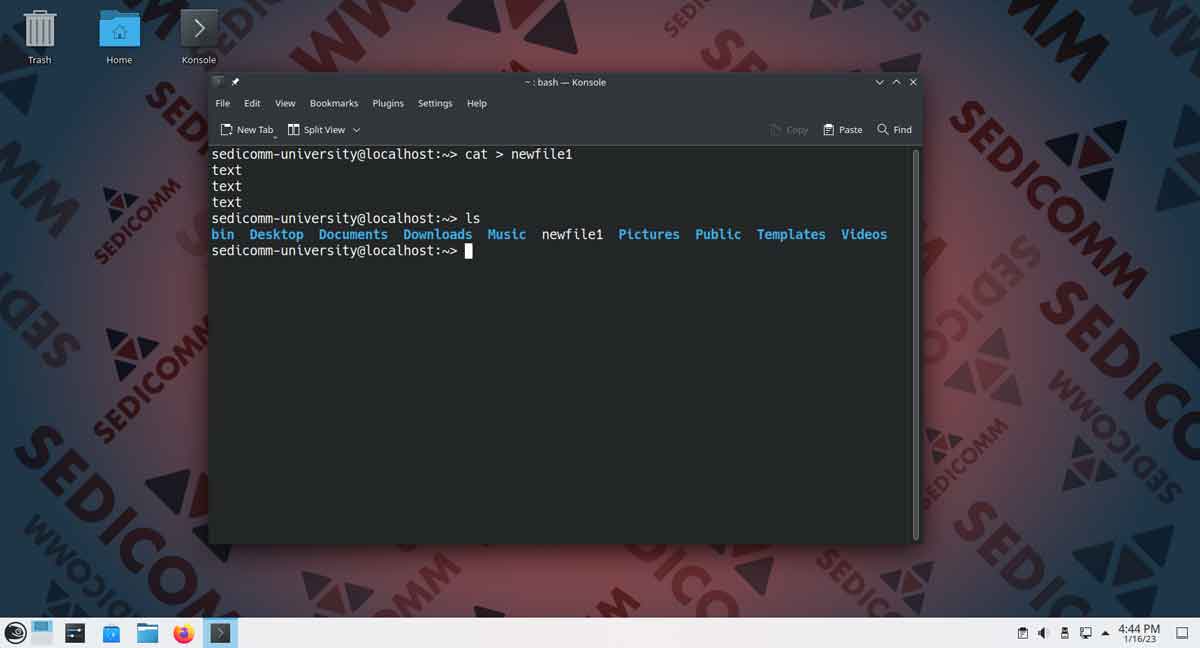Expand the hidden system tray icons arrow

pos(1105,632)
